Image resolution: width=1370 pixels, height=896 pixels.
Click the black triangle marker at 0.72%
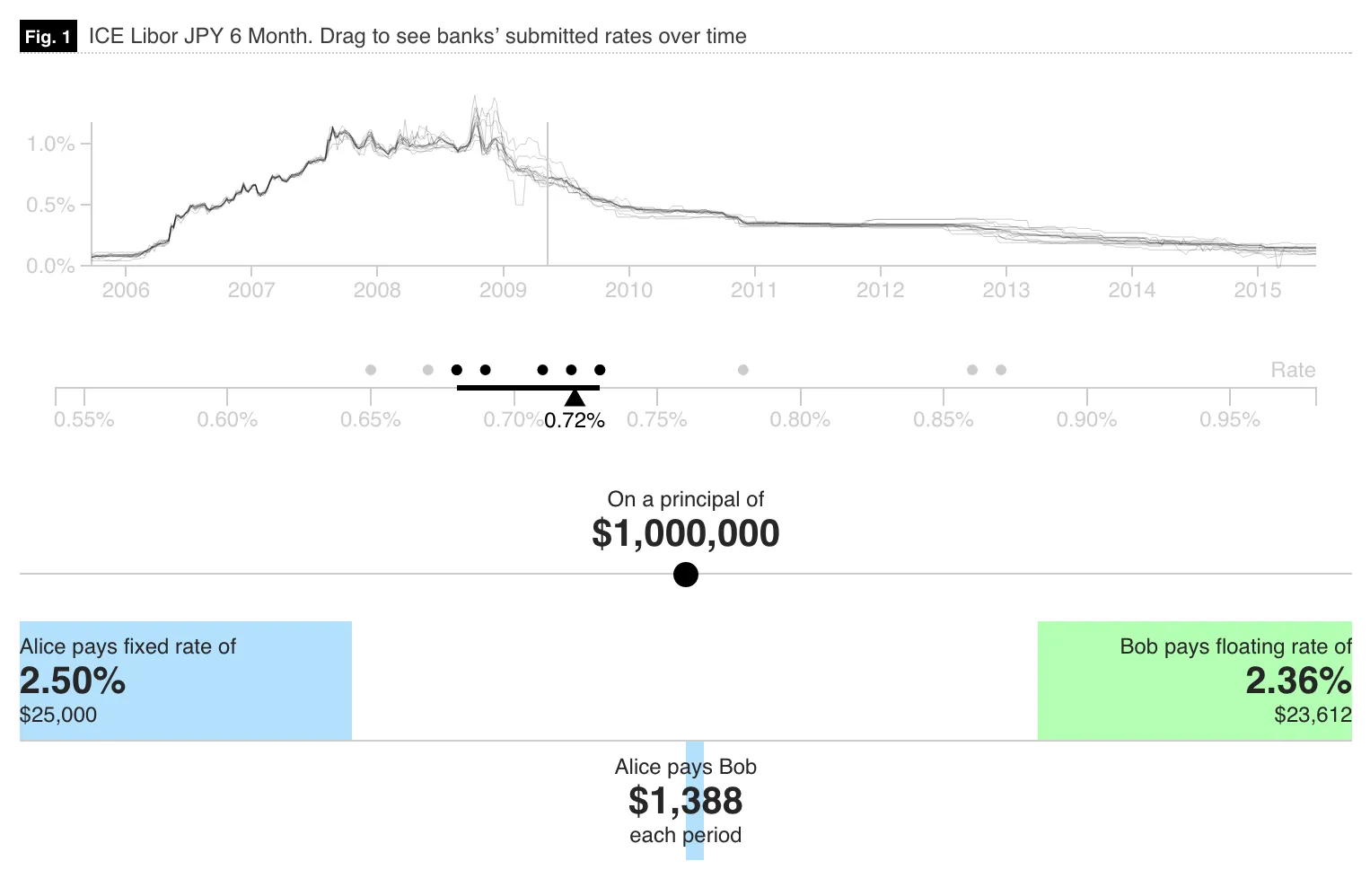(575, 398)
